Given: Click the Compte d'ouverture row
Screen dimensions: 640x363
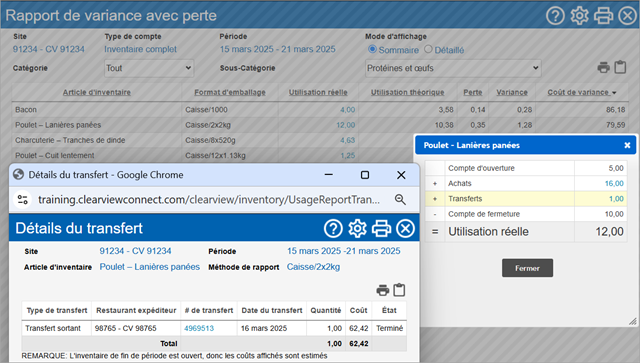Looking at the screenshot, I should click(x=526, y=168).
